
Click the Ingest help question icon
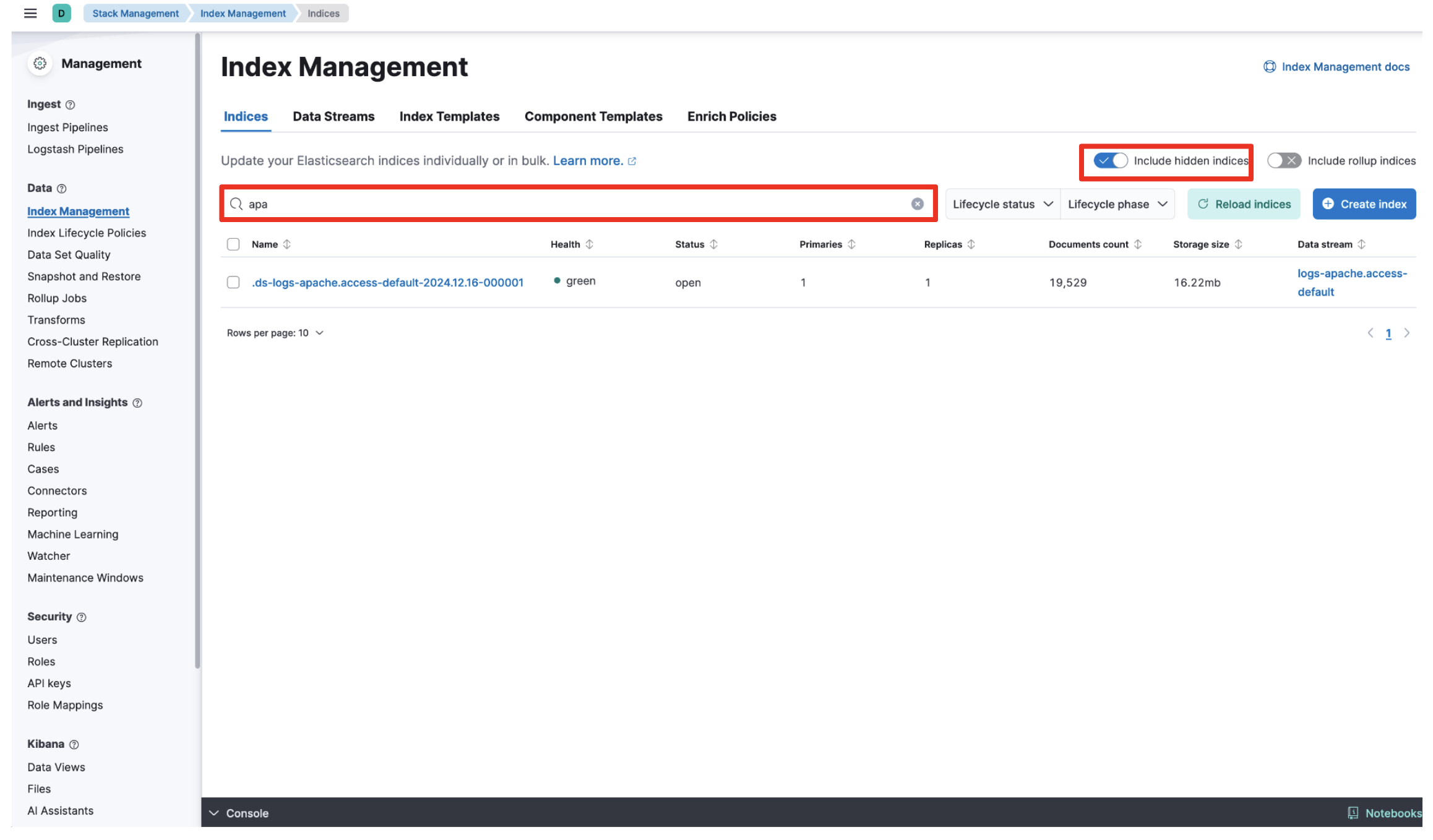click(71, 105)
